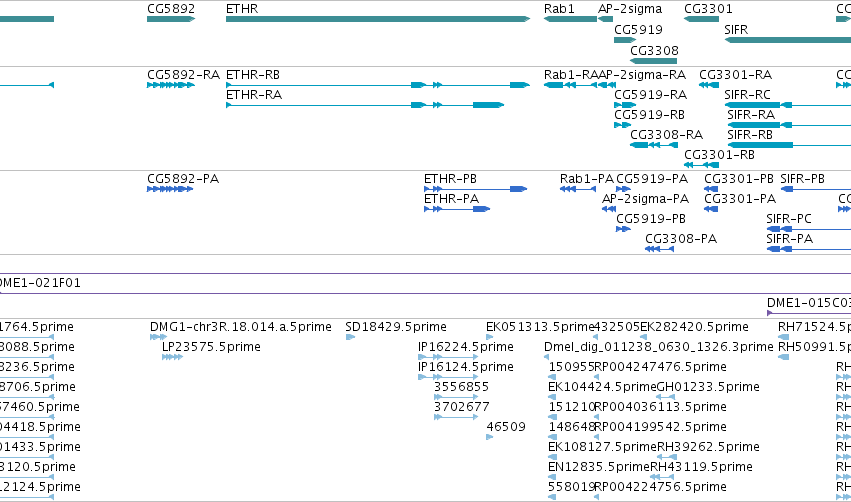The height and width of the screenshot is (502, 851).
Task: Click the GH01233.5prime EST label
Action: (708, 387)
